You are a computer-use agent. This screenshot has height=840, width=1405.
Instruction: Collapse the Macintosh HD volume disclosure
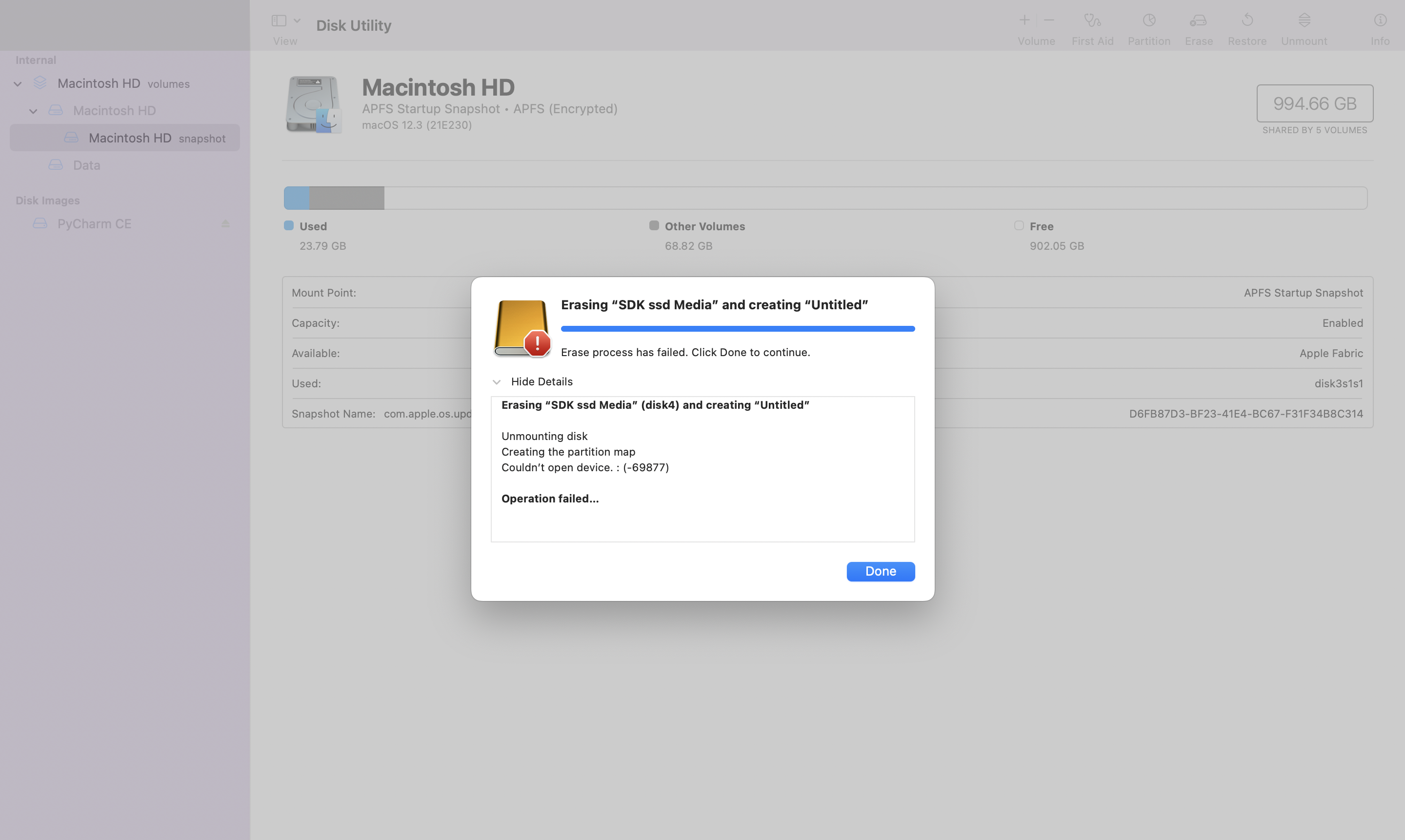coord(33,111)
